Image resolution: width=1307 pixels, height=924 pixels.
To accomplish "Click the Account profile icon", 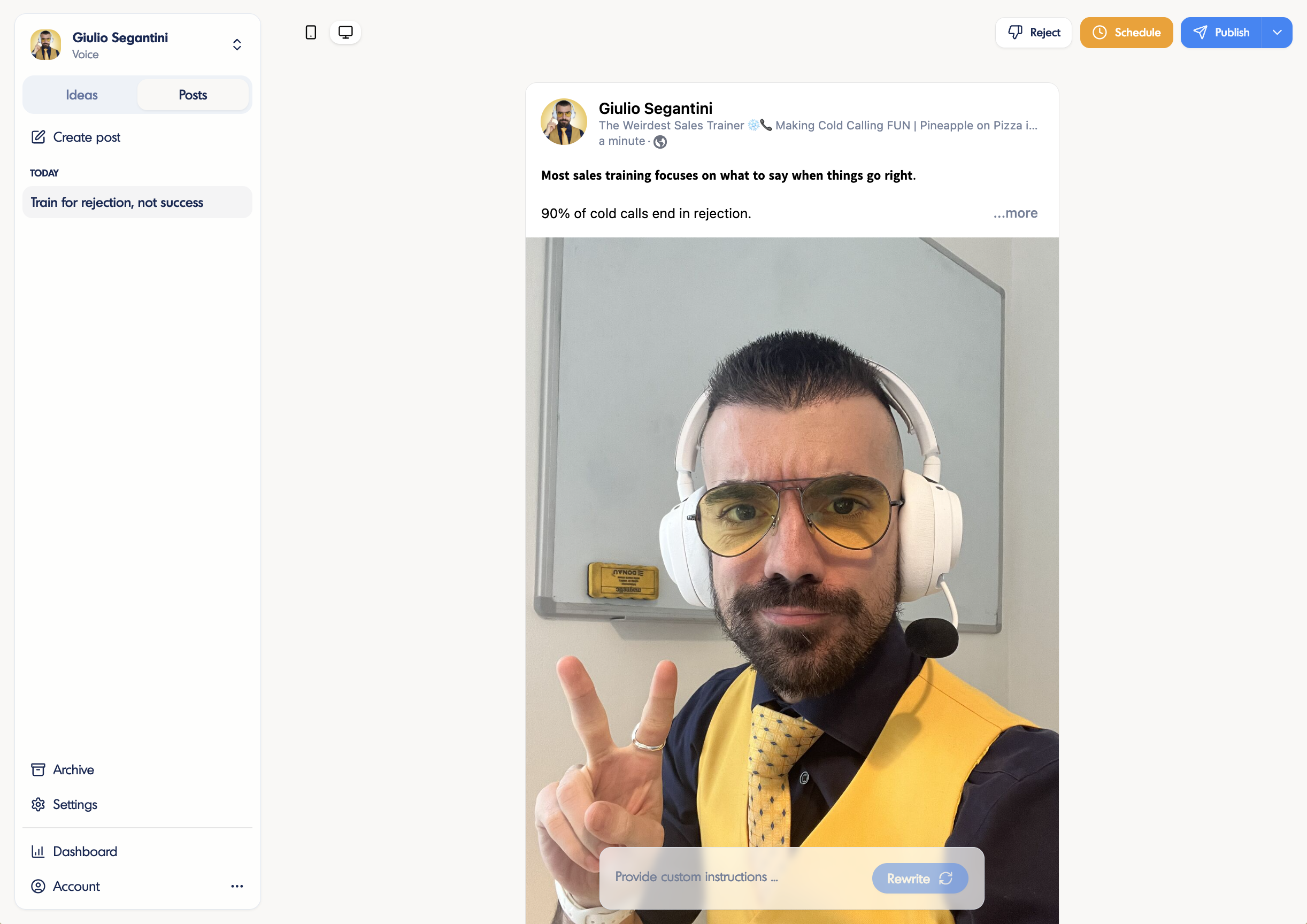I will [38, 887].
